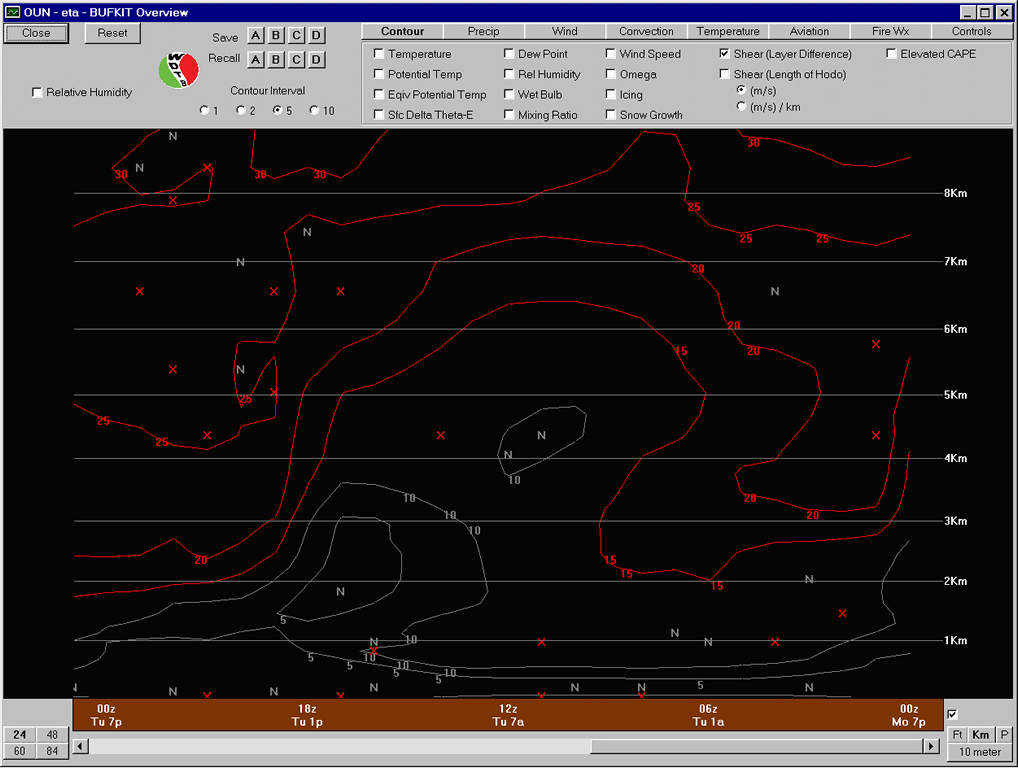Click the timeline scroll left arrow

click(x=81, y=746)
